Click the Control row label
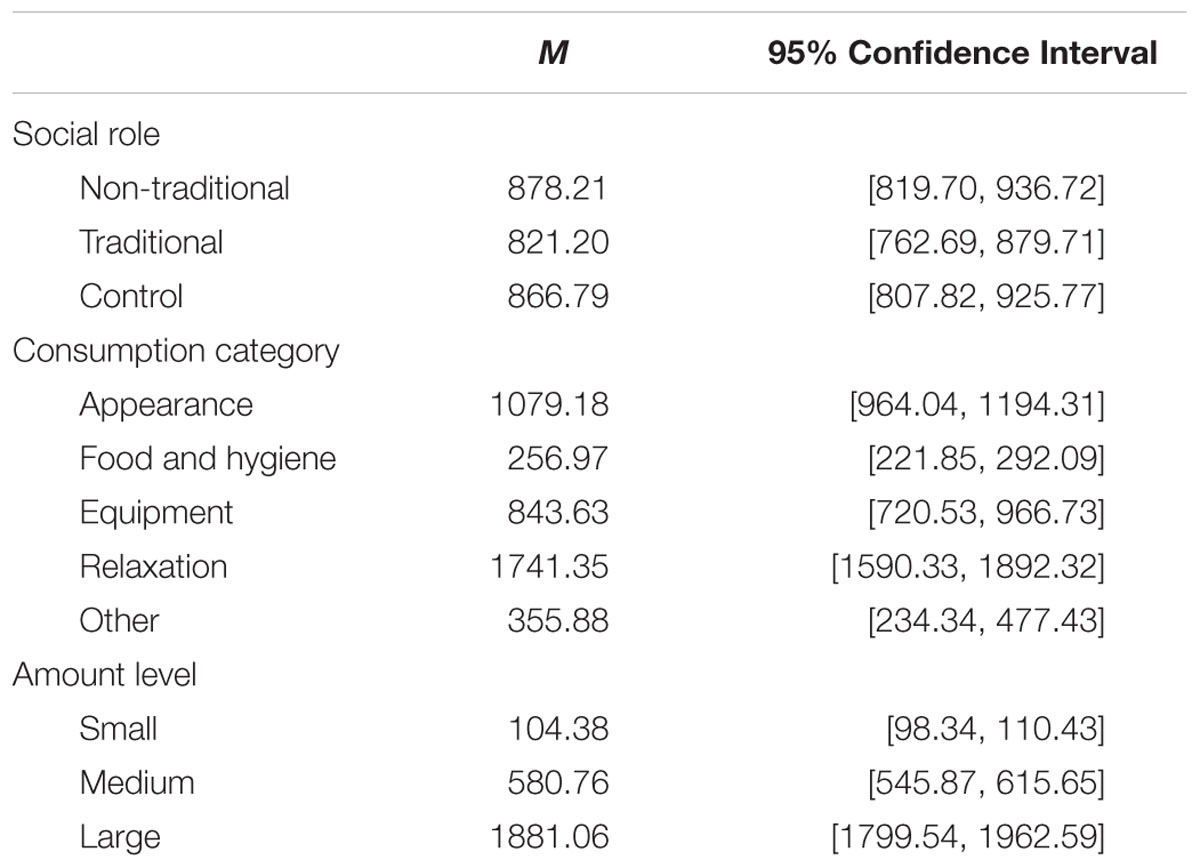 [x=132, y=296]
